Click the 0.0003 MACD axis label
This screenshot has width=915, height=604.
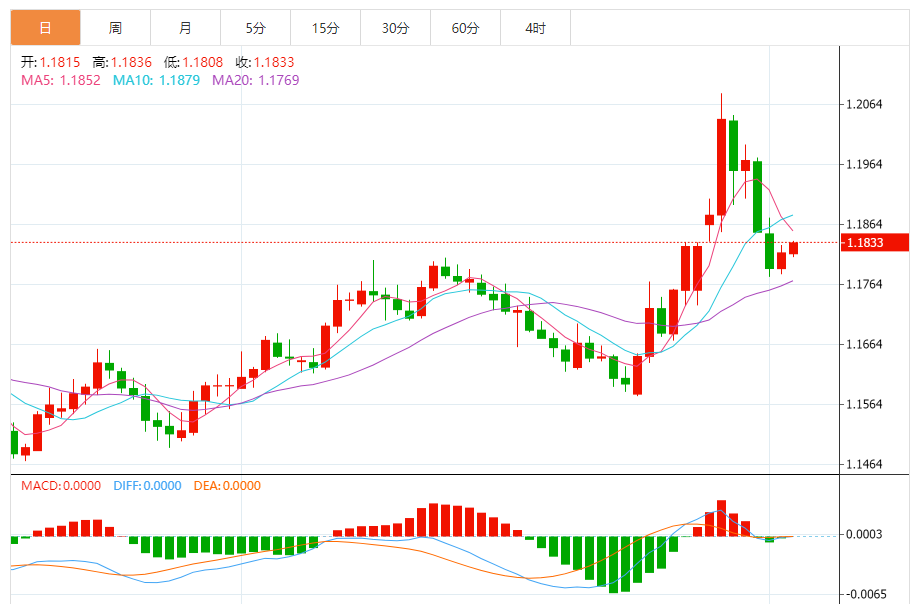[864, 535]
